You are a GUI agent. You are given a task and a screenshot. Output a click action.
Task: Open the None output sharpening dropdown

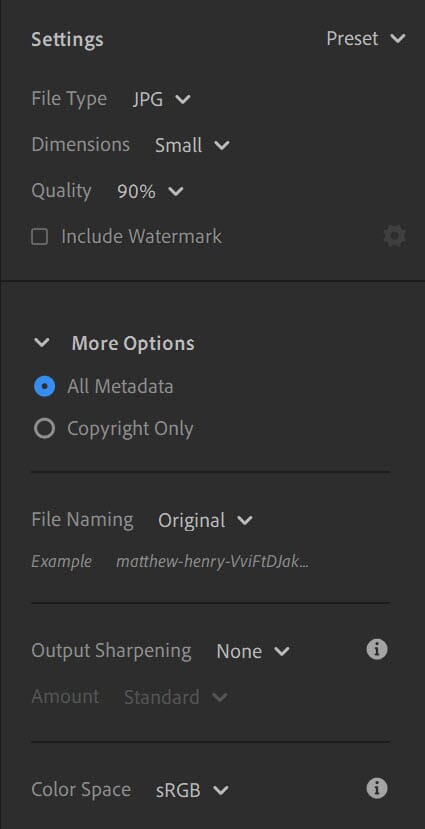click(x=253, y=651)
